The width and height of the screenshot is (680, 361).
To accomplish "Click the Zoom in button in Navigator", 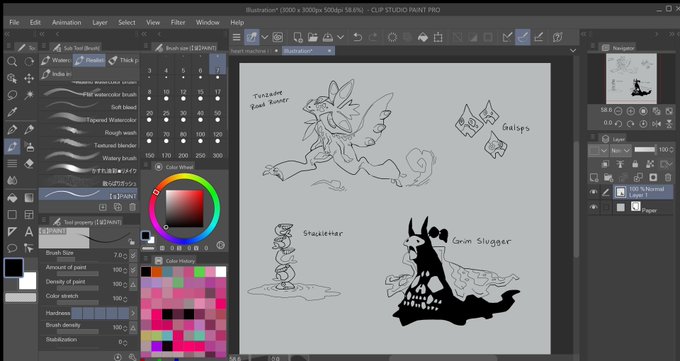I will click(631, 111).
